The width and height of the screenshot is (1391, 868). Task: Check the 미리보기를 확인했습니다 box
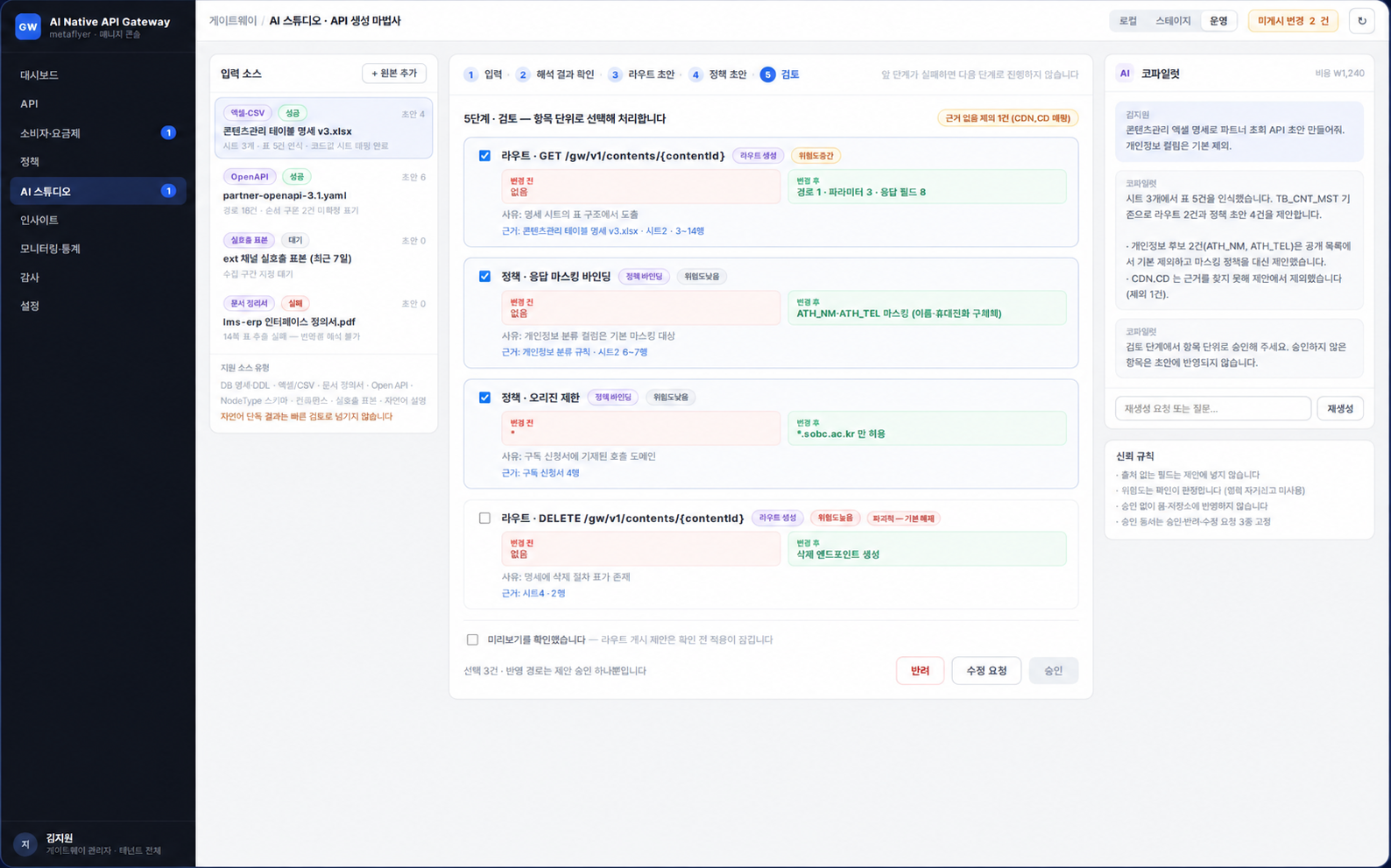pos(472,639)
